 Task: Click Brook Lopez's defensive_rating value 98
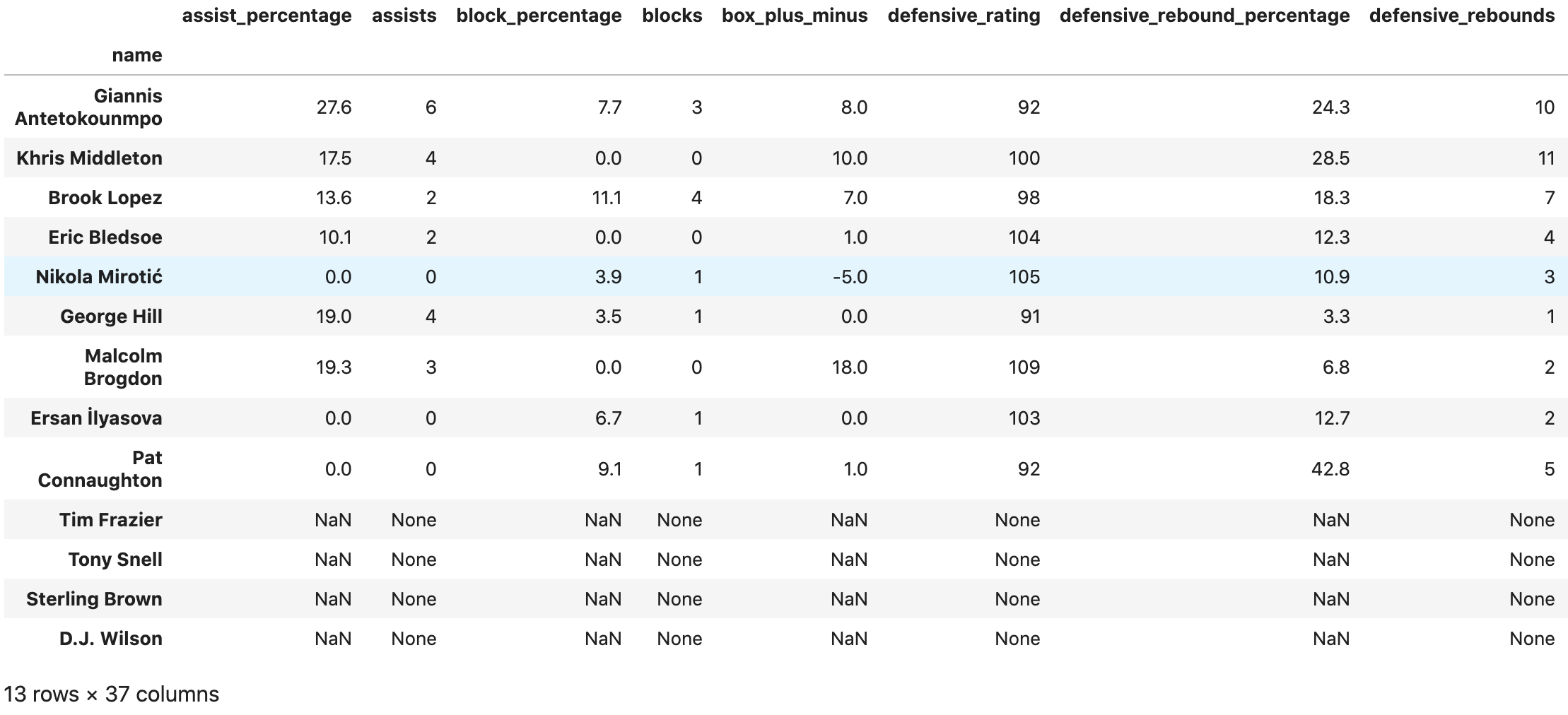1029,198
